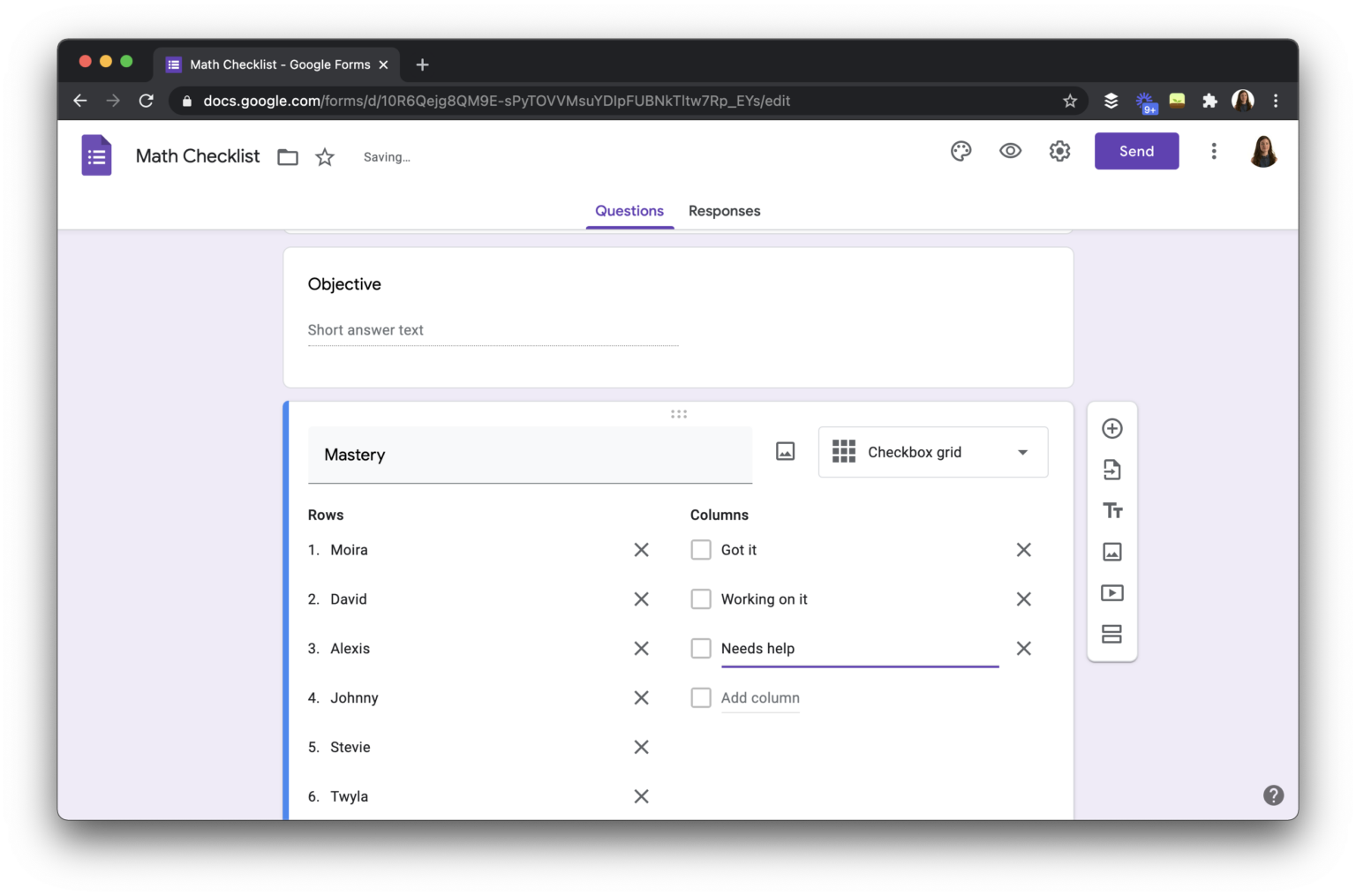Open the form Settings gear
Screen dimensions: 1356x896
click(1059, 151)
